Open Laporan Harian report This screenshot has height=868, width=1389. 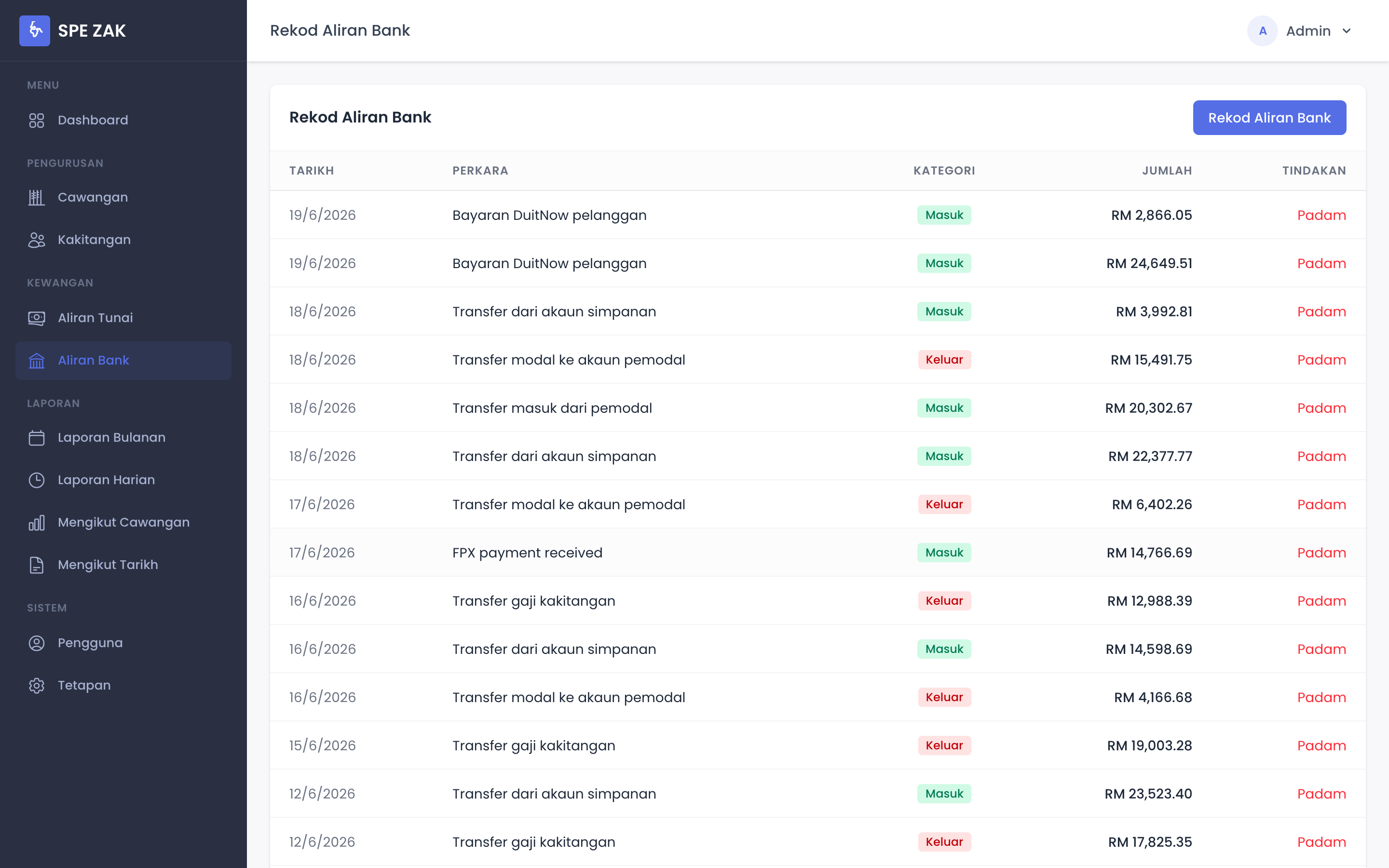click(123, 480)
